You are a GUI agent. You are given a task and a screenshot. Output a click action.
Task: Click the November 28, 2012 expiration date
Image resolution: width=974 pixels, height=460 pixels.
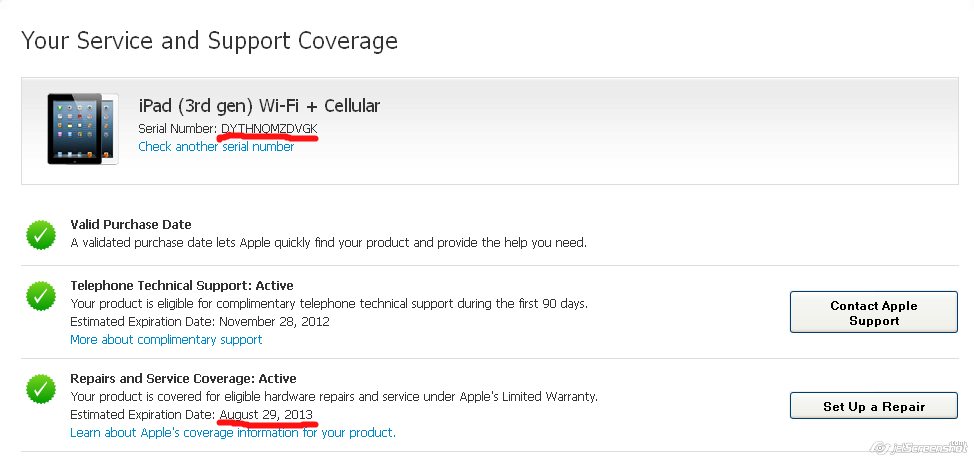click(274, 322)
